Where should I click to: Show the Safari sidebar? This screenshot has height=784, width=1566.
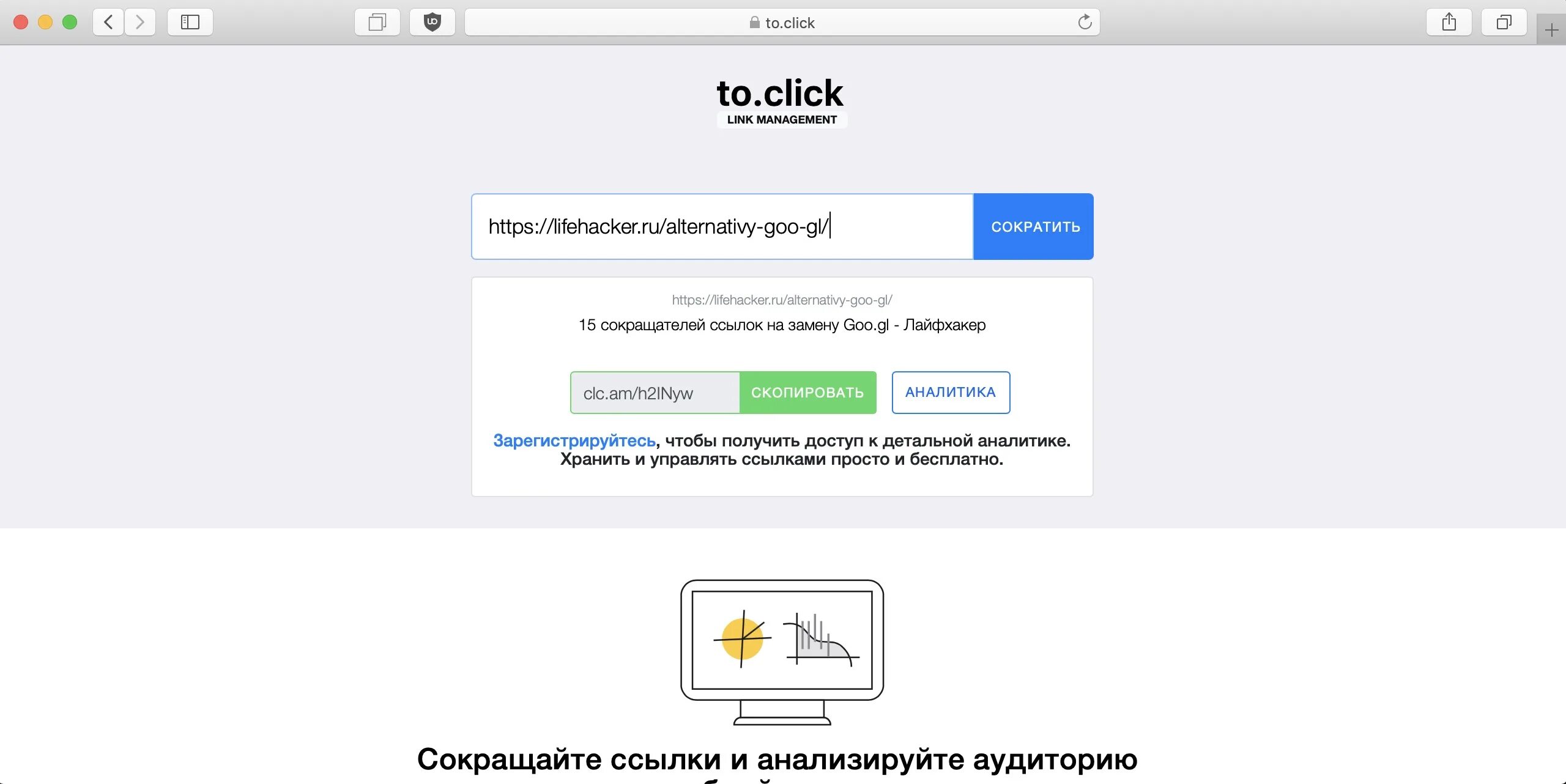190,23
